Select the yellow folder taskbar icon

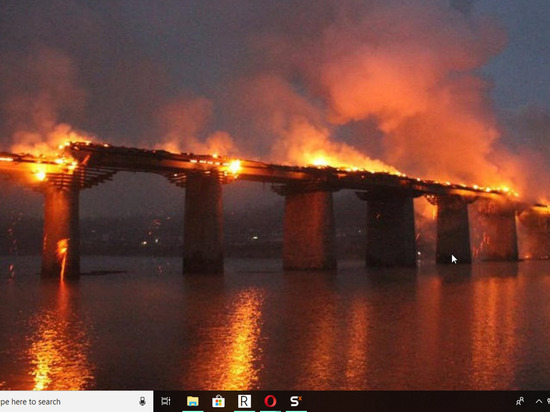193,401
